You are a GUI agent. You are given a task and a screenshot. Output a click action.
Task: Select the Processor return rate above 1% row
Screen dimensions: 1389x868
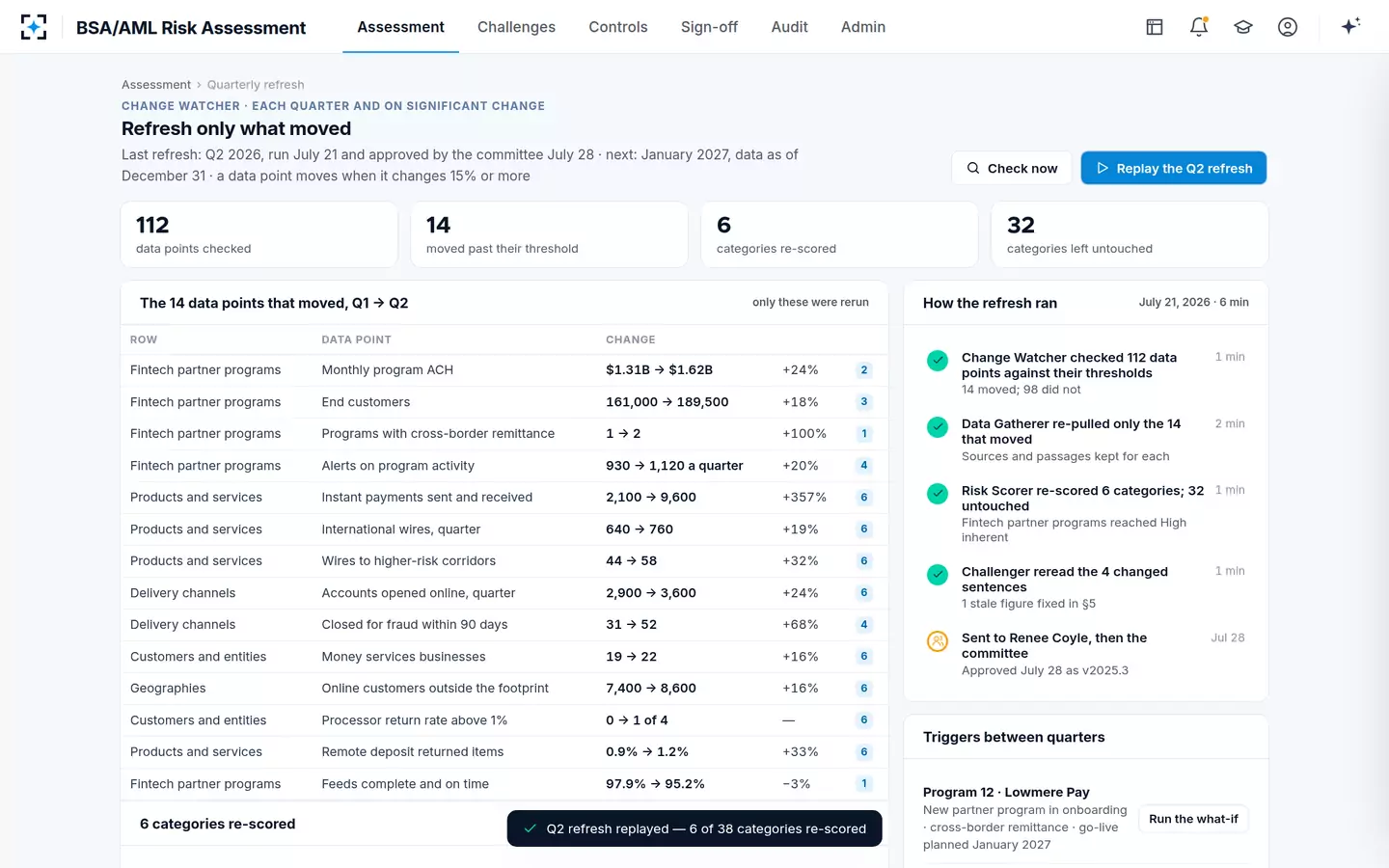click(x=504, y=720)
